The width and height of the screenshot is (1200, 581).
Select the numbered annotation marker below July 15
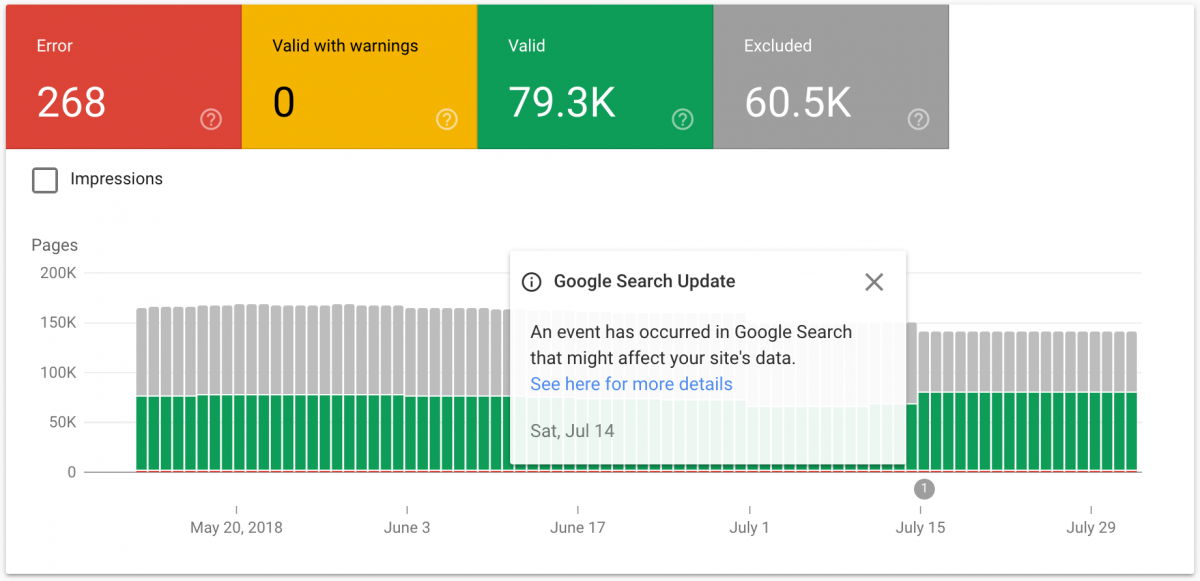(x=924, y=489)
